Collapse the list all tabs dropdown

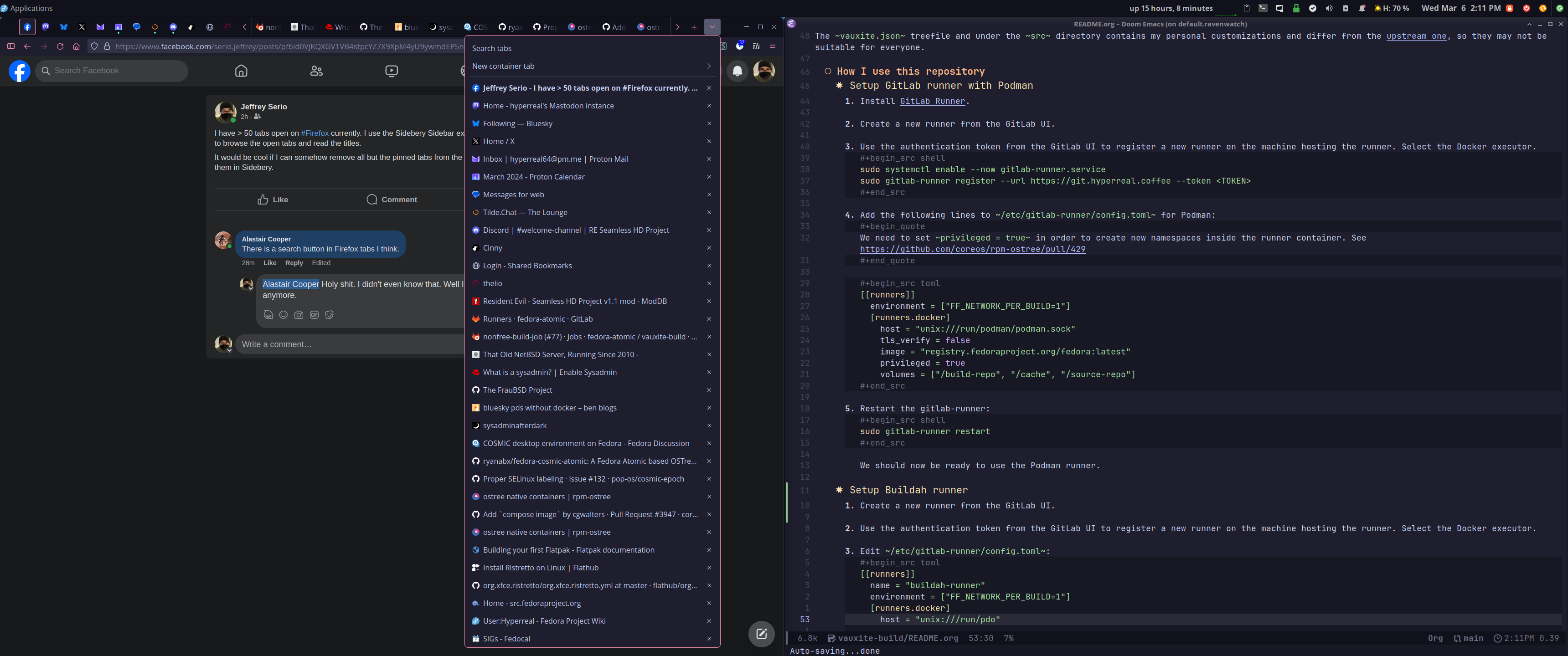[712, 27]
